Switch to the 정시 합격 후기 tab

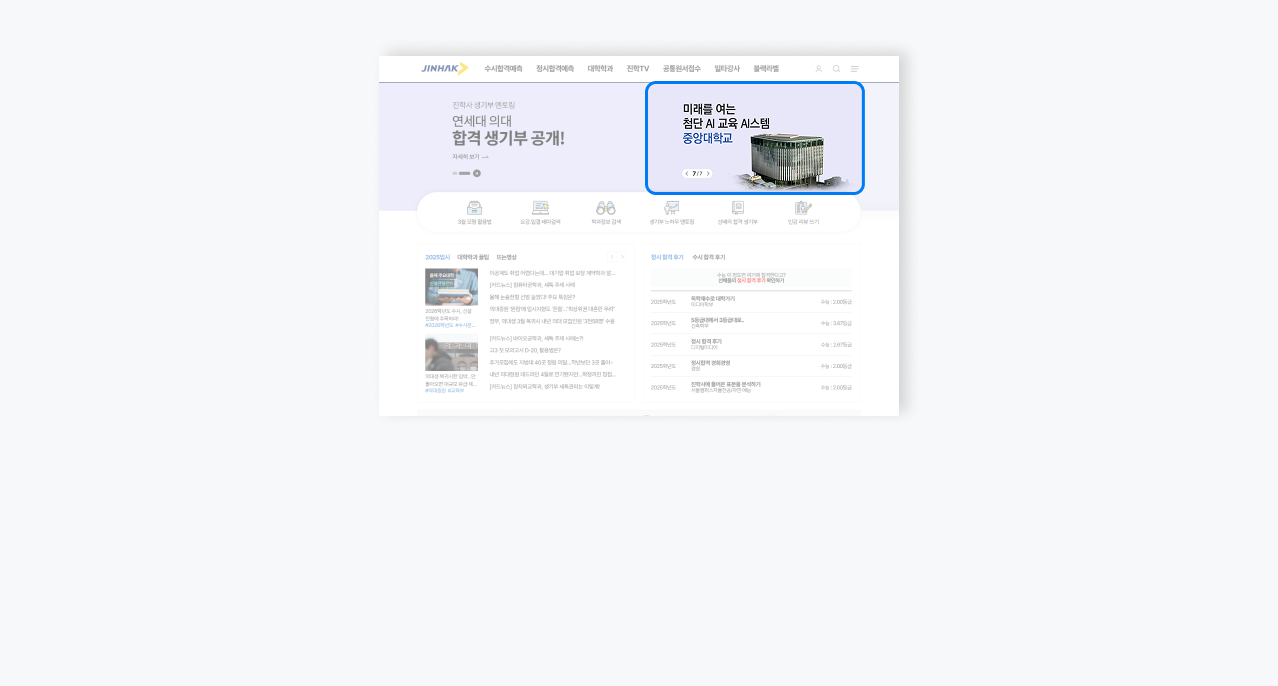click(x=667, y=257)
